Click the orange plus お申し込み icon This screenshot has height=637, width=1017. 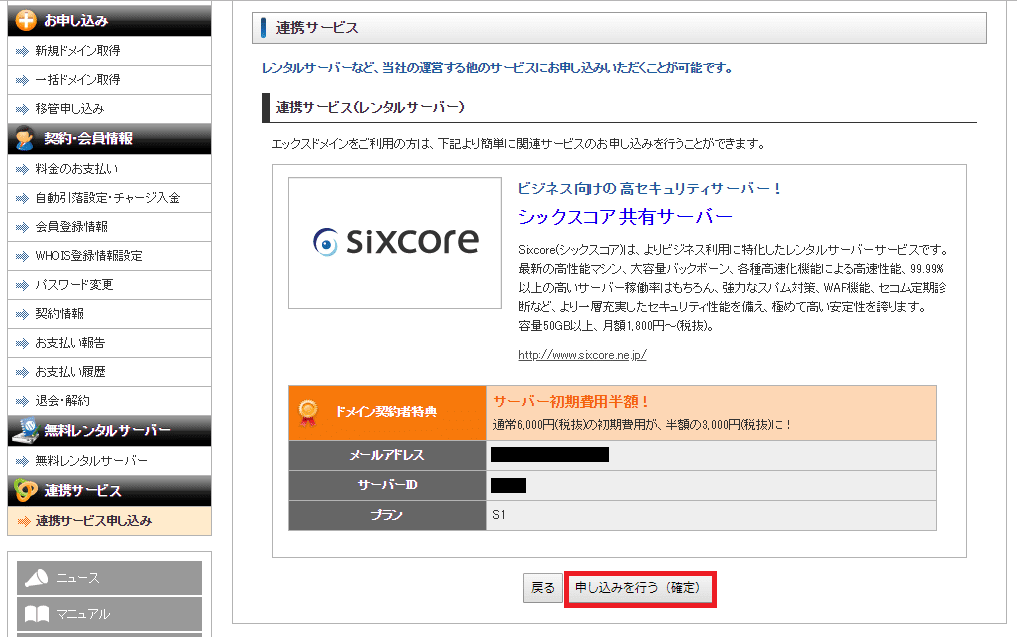coord(26,21)
